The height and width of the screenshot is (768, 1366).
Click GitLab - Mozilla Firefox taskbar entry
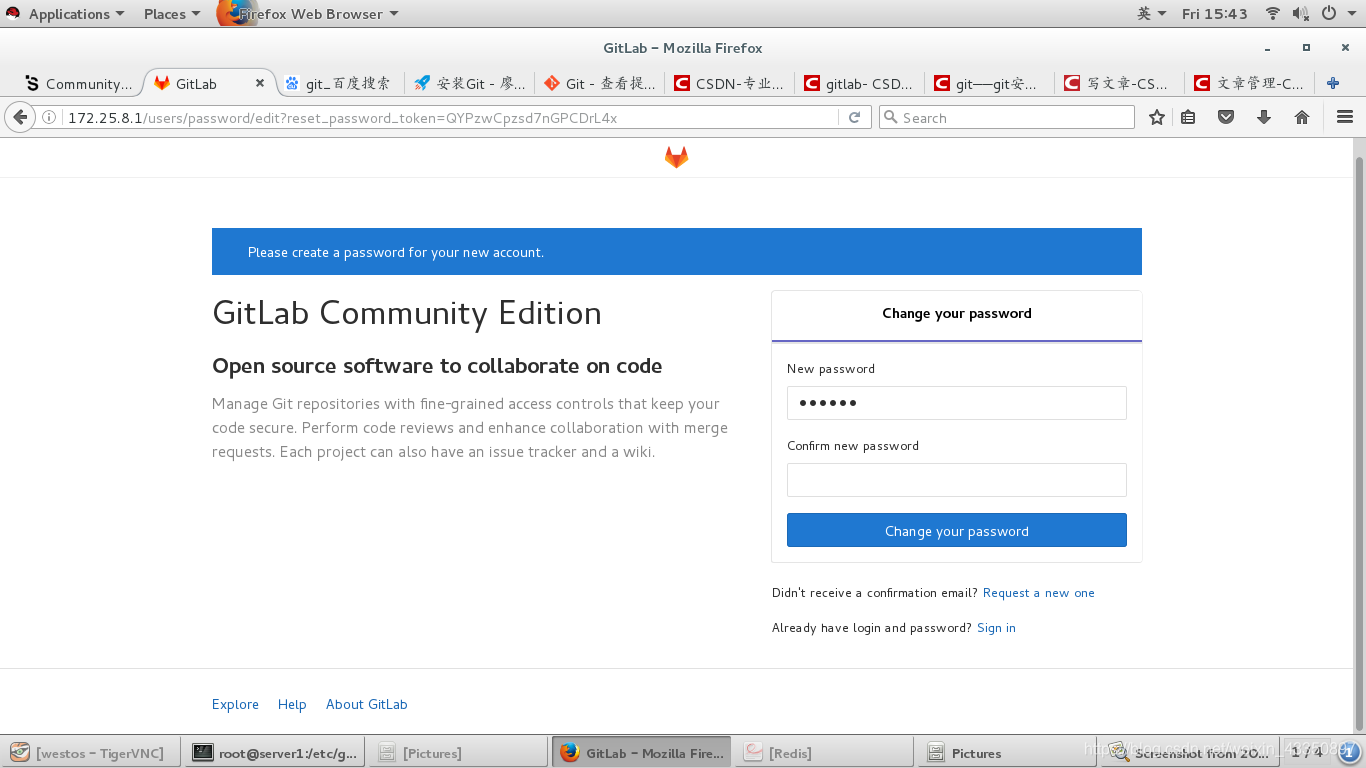click(641, 753)
